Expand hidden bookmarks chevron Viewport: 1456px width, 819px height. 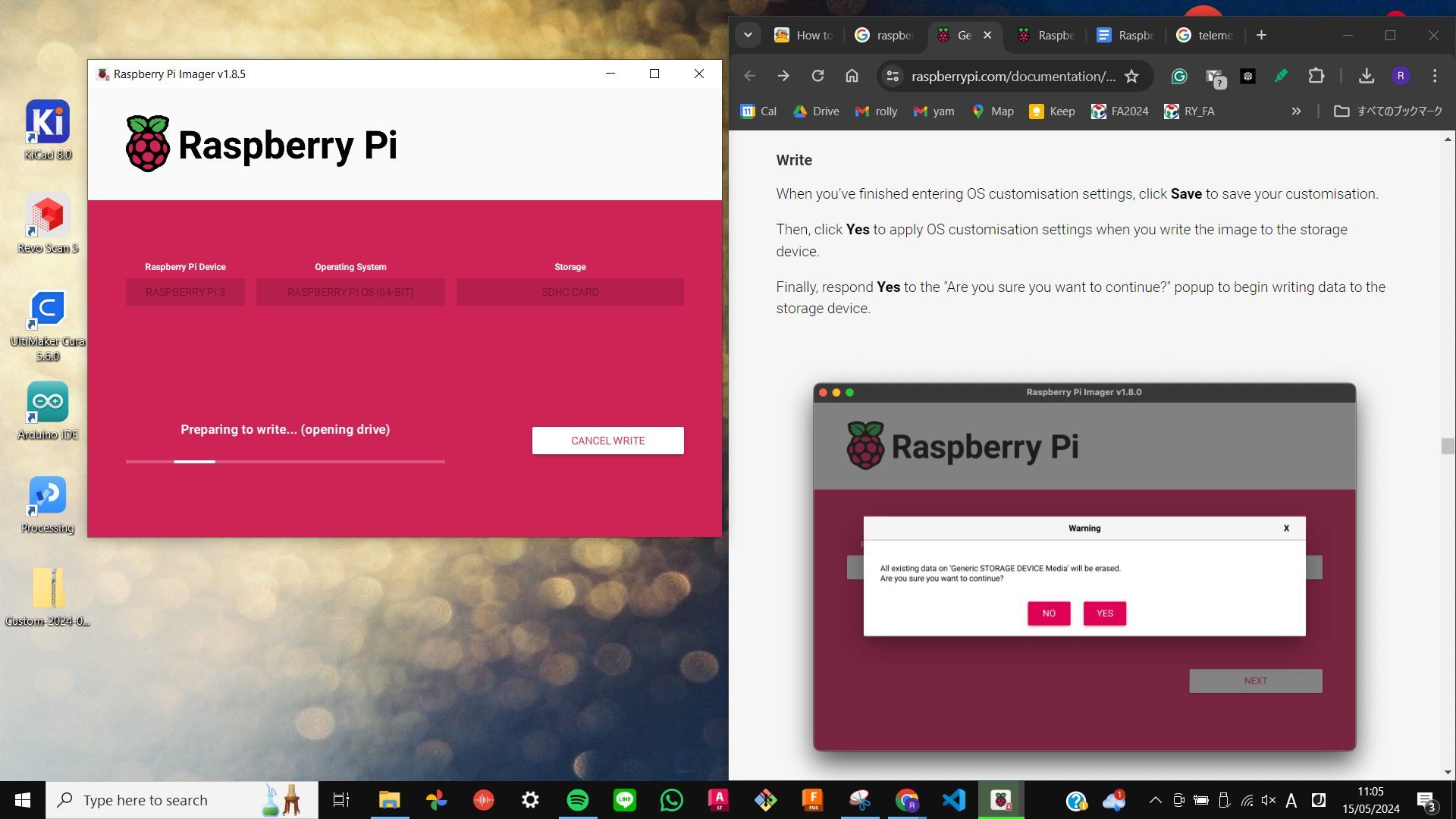point(1296,111)
